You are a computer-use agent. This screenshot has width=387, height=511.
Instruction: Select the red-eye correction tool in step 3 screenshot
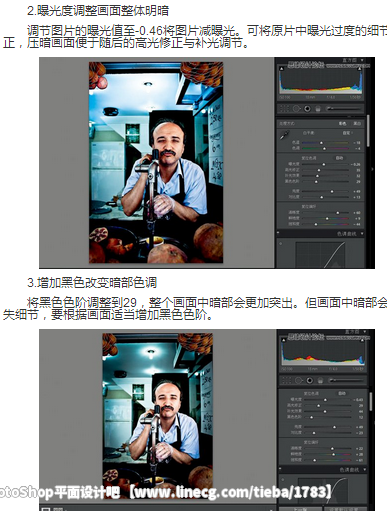(x=310, y=380)
